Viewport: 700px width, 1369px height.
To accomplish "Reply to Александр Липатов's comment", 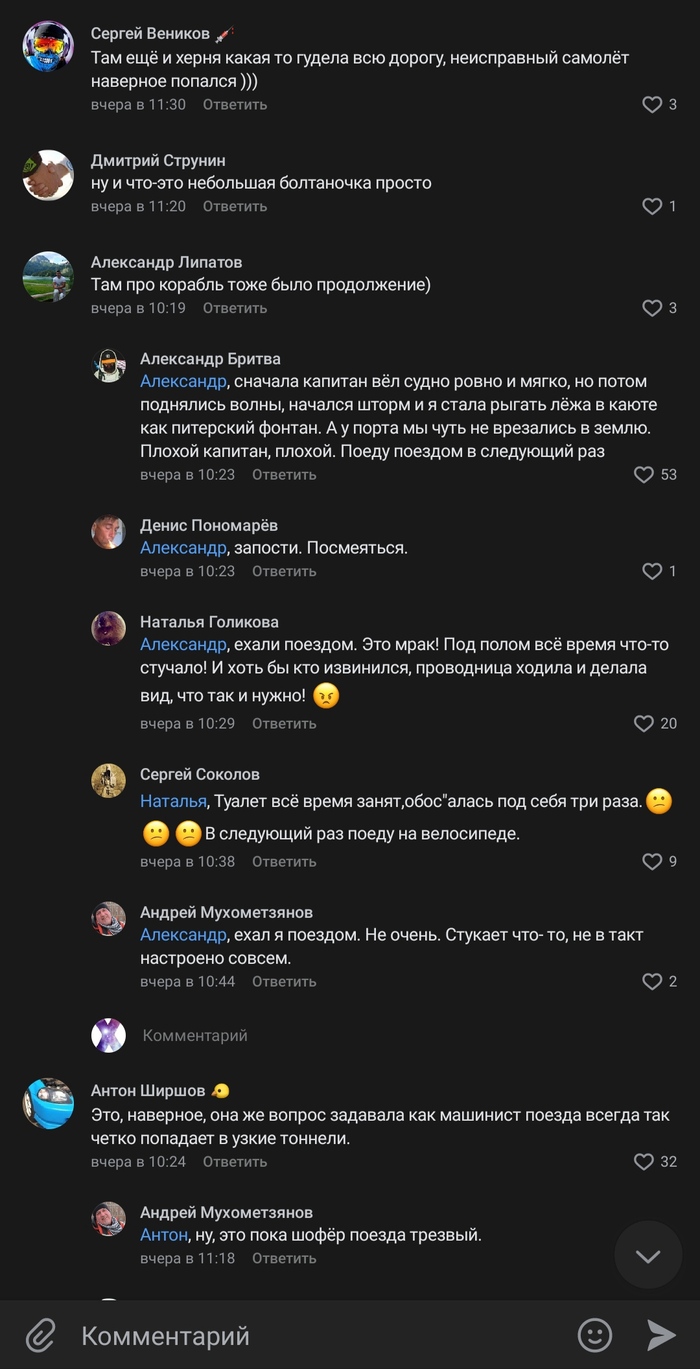I will pyautogui.click(x=235, y=308).
